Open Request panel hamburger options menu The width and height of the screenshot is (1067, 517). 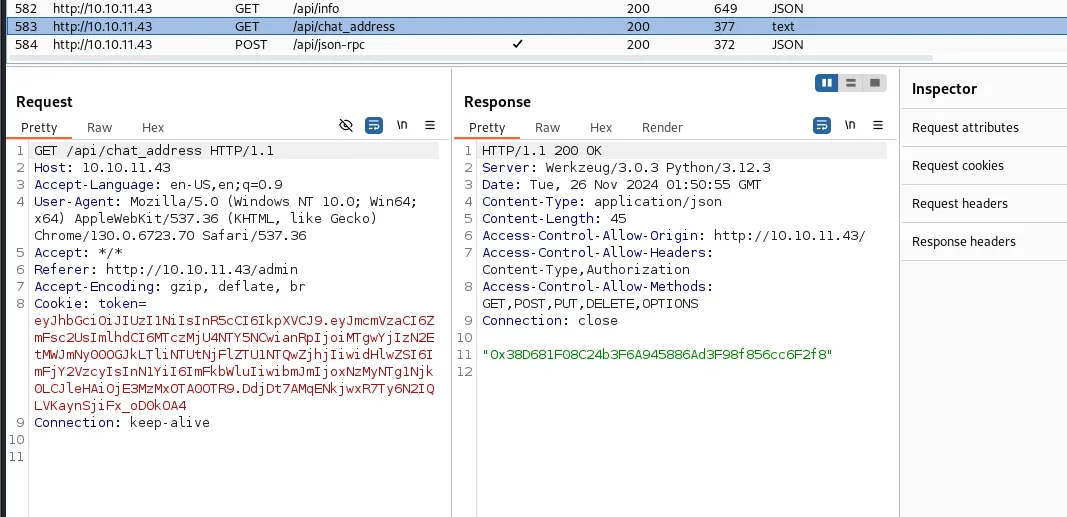point(430,125)
